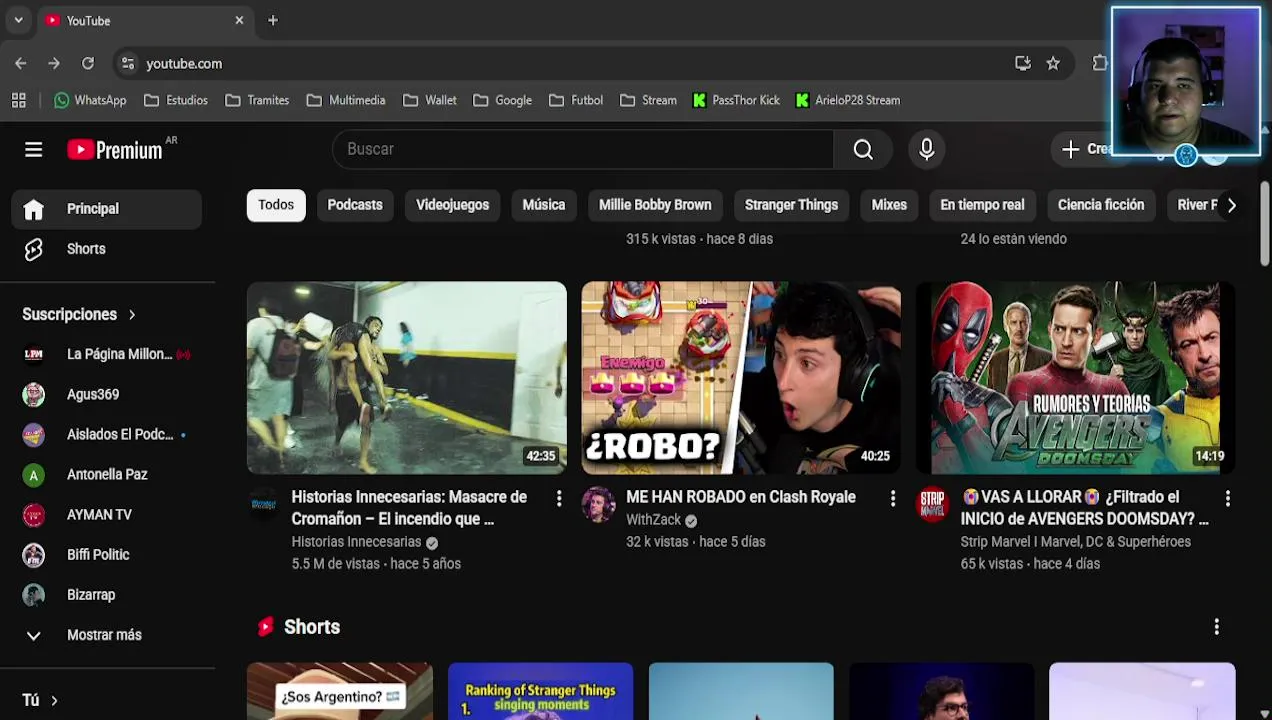Select the Stranger Things chip
The height and width of the screenshot is (720, 1272).
pos(791,205)
